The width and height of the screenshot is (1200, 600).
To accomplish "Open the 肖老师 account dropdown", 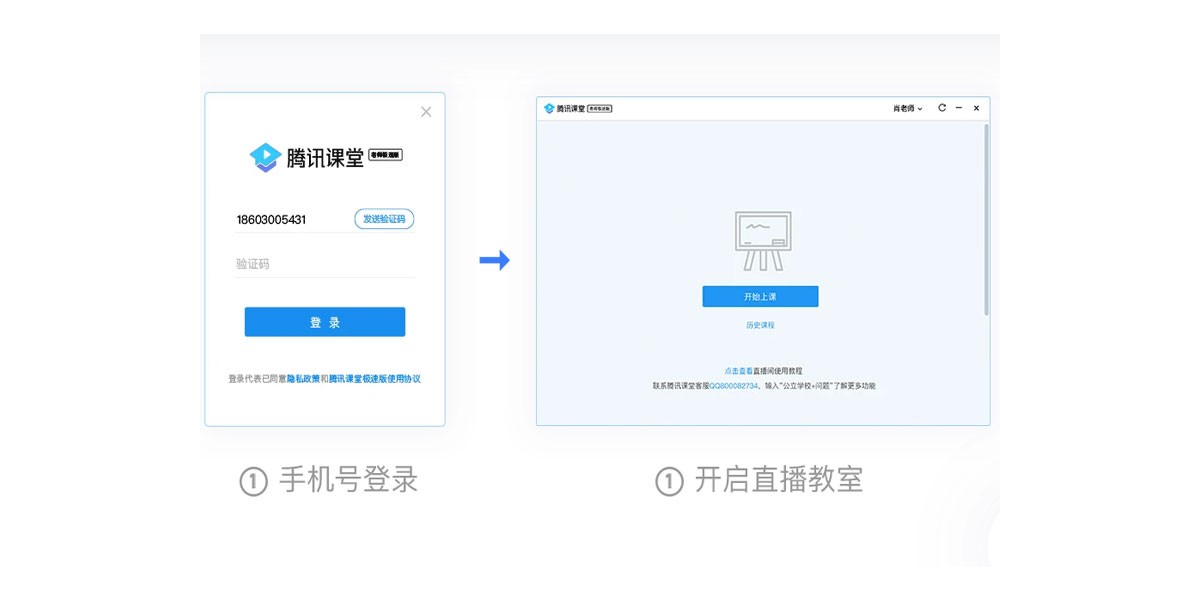I will pos(908,108).
